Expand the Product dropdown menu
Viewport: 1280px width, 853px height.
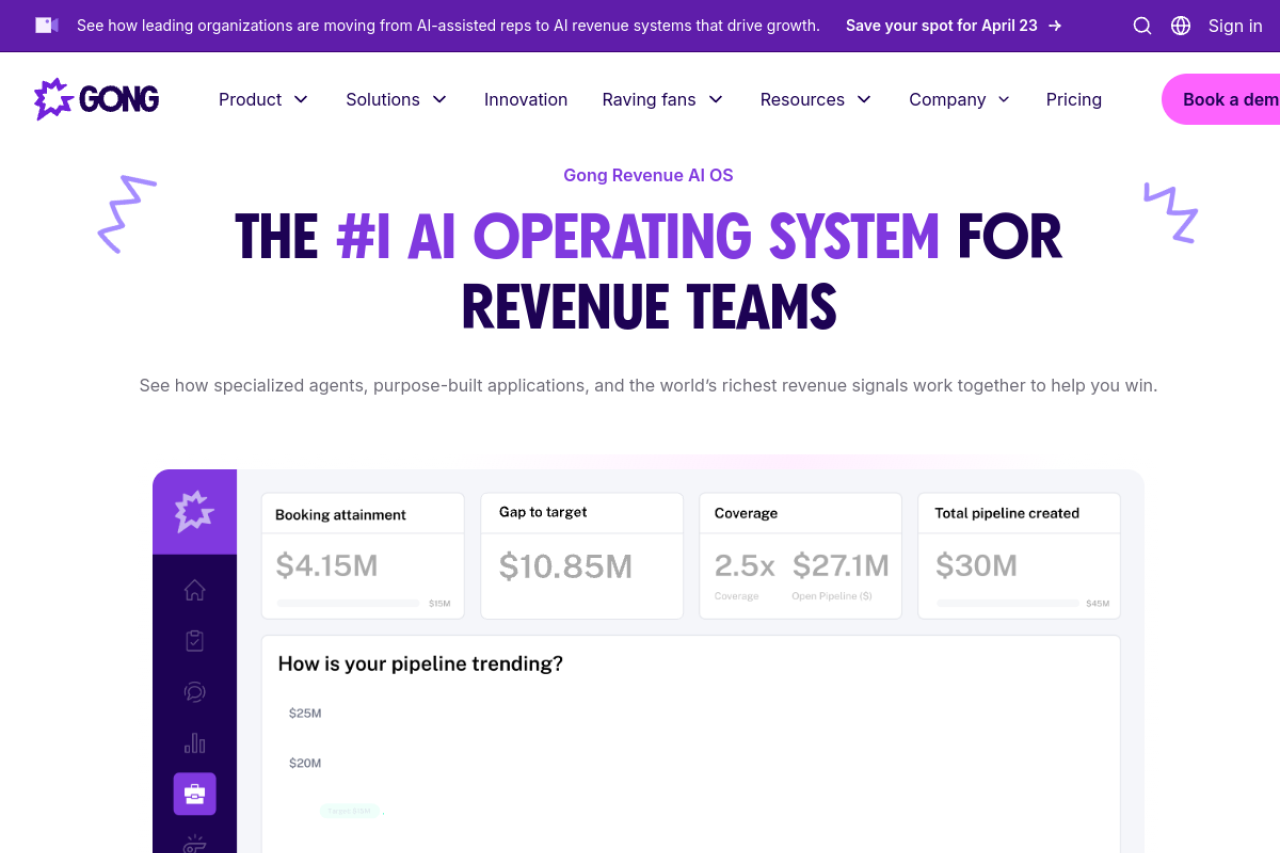pos(263,99)
